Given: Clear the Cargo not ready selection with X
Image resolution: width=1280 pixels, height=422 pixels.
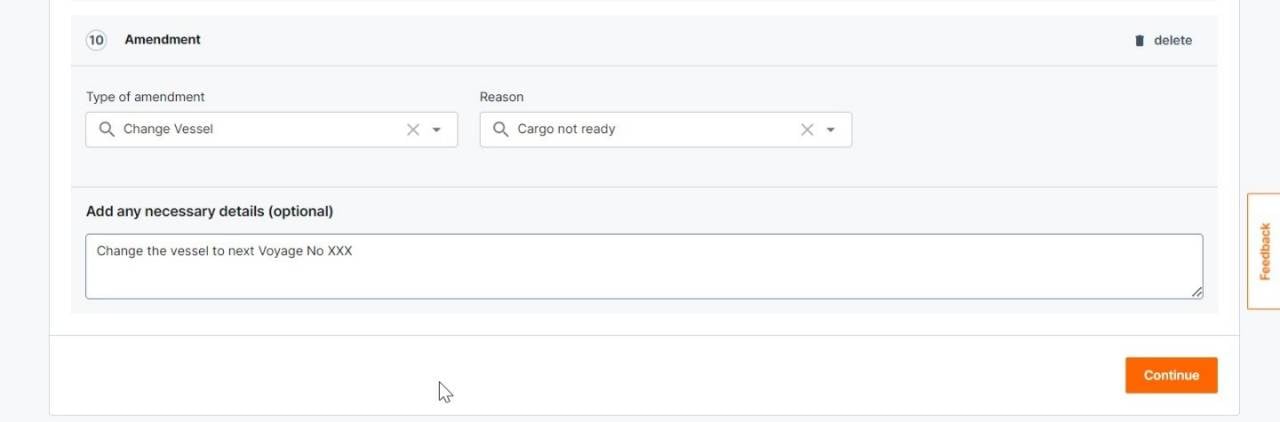Looking at the screenshot, I should [807, 130].
